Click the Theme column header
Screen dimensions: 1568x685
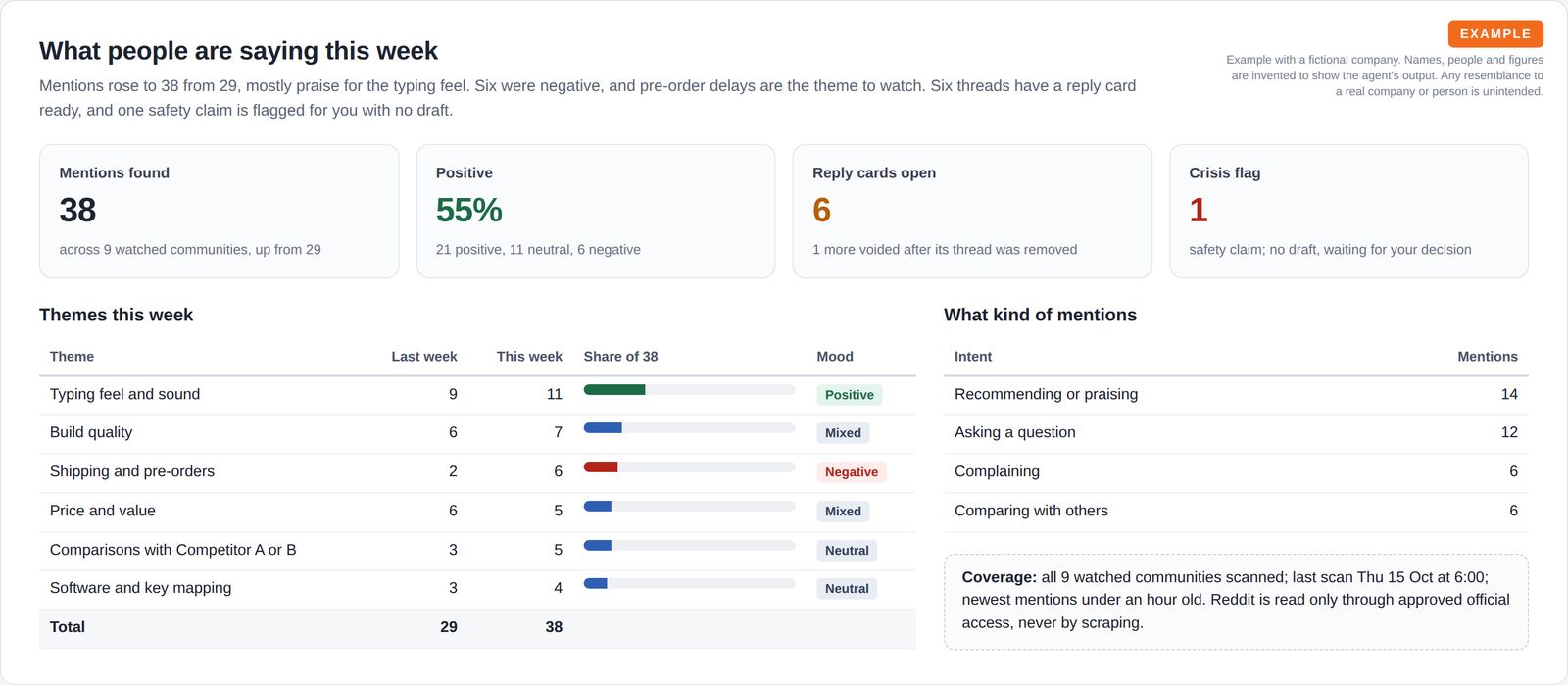[x=72, y=357]
